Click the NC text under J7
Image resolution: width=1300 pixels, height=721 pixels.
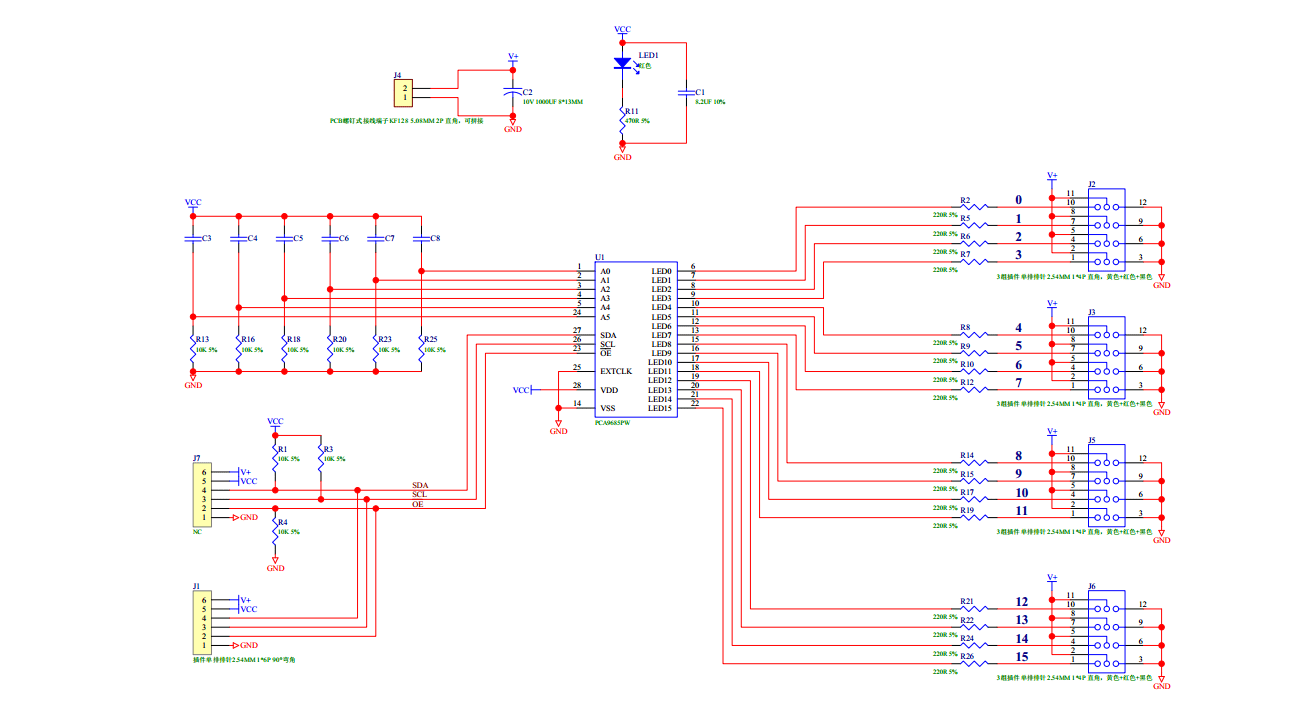(x=197, y=533)
